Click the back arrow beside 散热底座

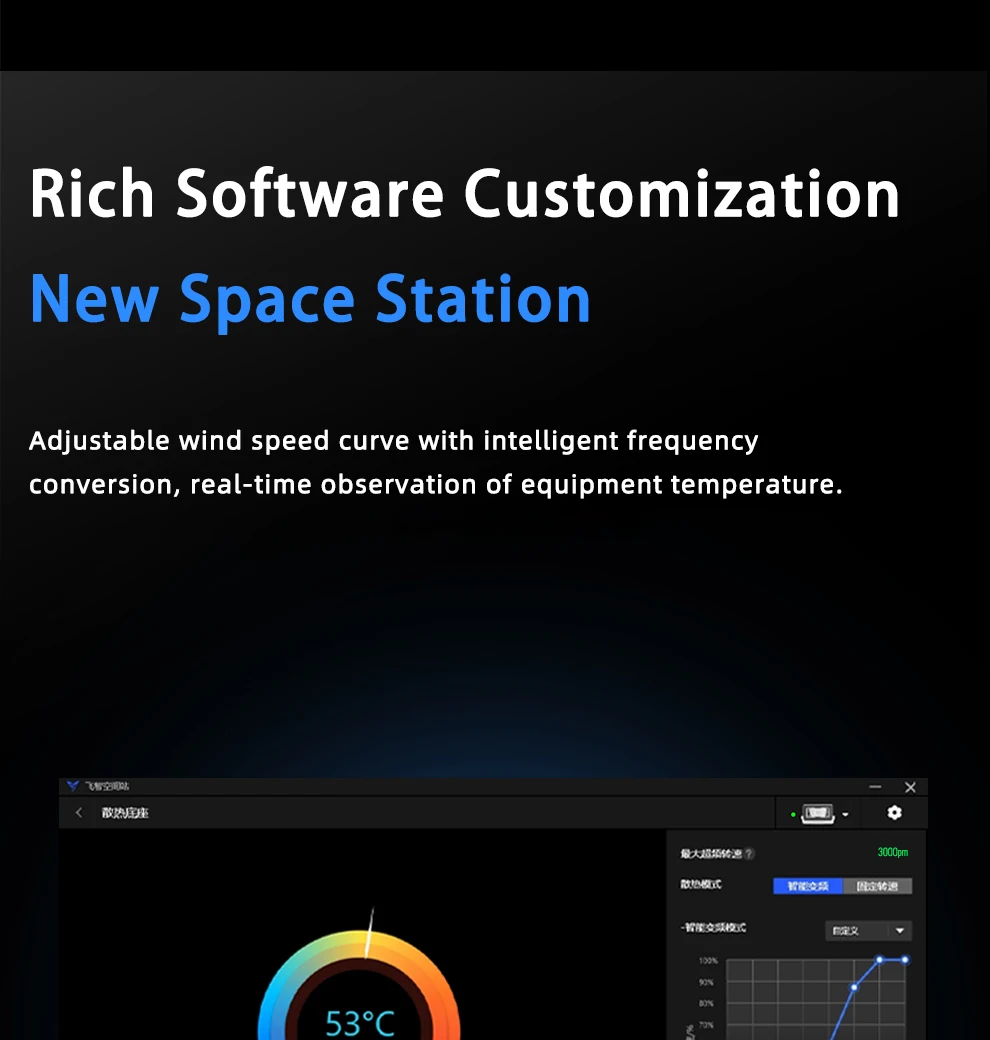79,812
